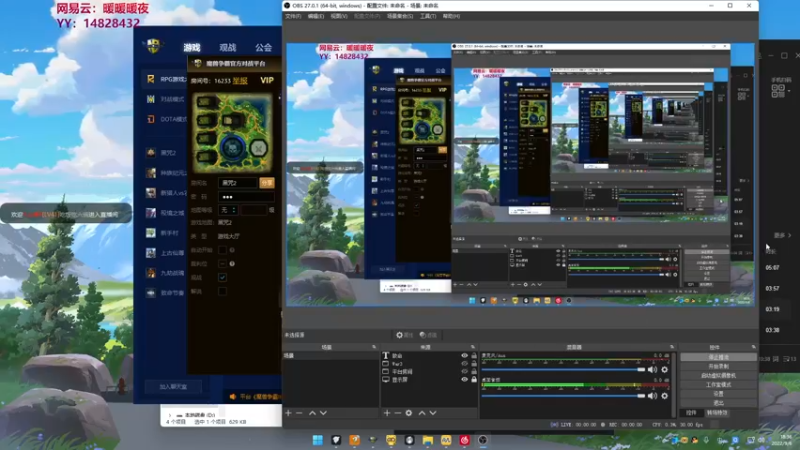Select the Scene Transitions tab in Controls dock
The width and height of the screenshot is (800, 450).
(717, 413)
